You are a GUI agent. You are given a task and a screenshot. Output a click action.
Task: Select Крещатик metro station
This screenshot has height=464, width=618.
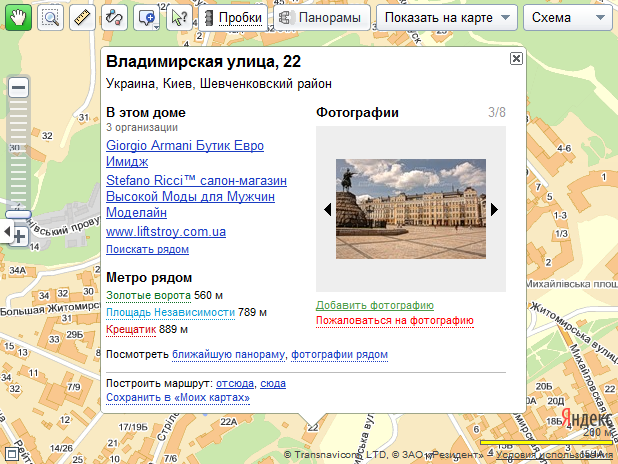point(131,329)
